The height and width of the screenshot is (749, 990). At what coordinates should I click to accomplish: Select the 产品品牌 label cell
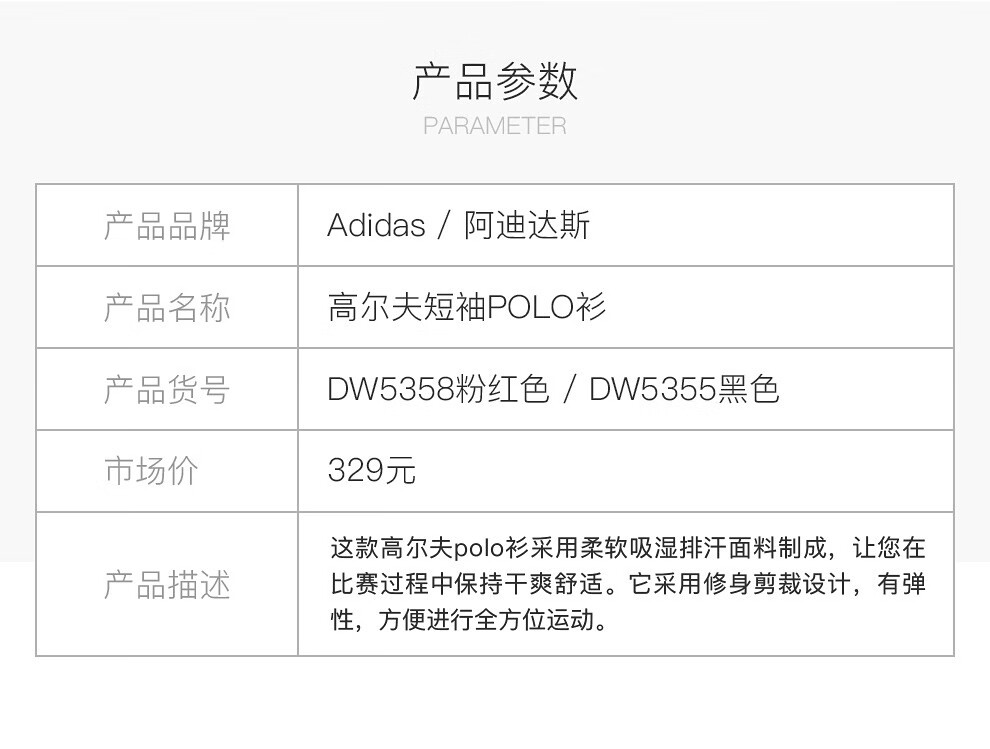tap(167, 225)
